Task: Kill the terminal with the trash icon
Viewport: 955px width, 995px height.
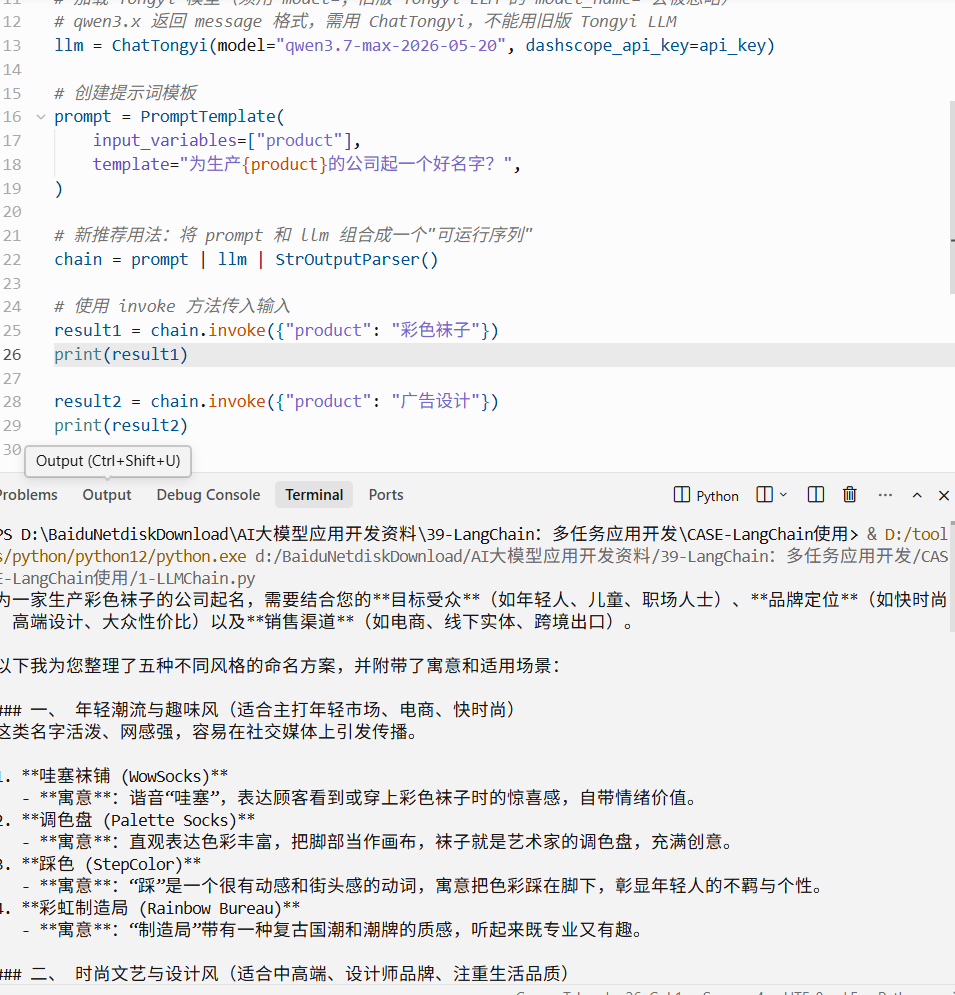Action: (x=850, y=494)
